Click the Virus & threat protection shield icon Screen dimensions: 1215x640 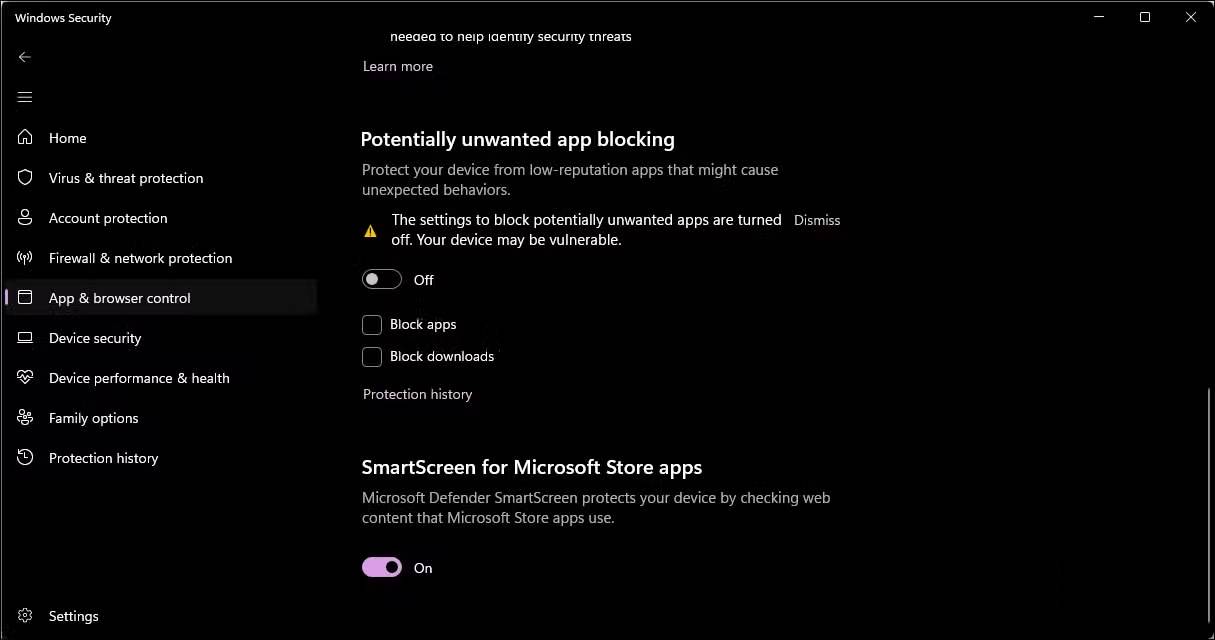[25, 178]
